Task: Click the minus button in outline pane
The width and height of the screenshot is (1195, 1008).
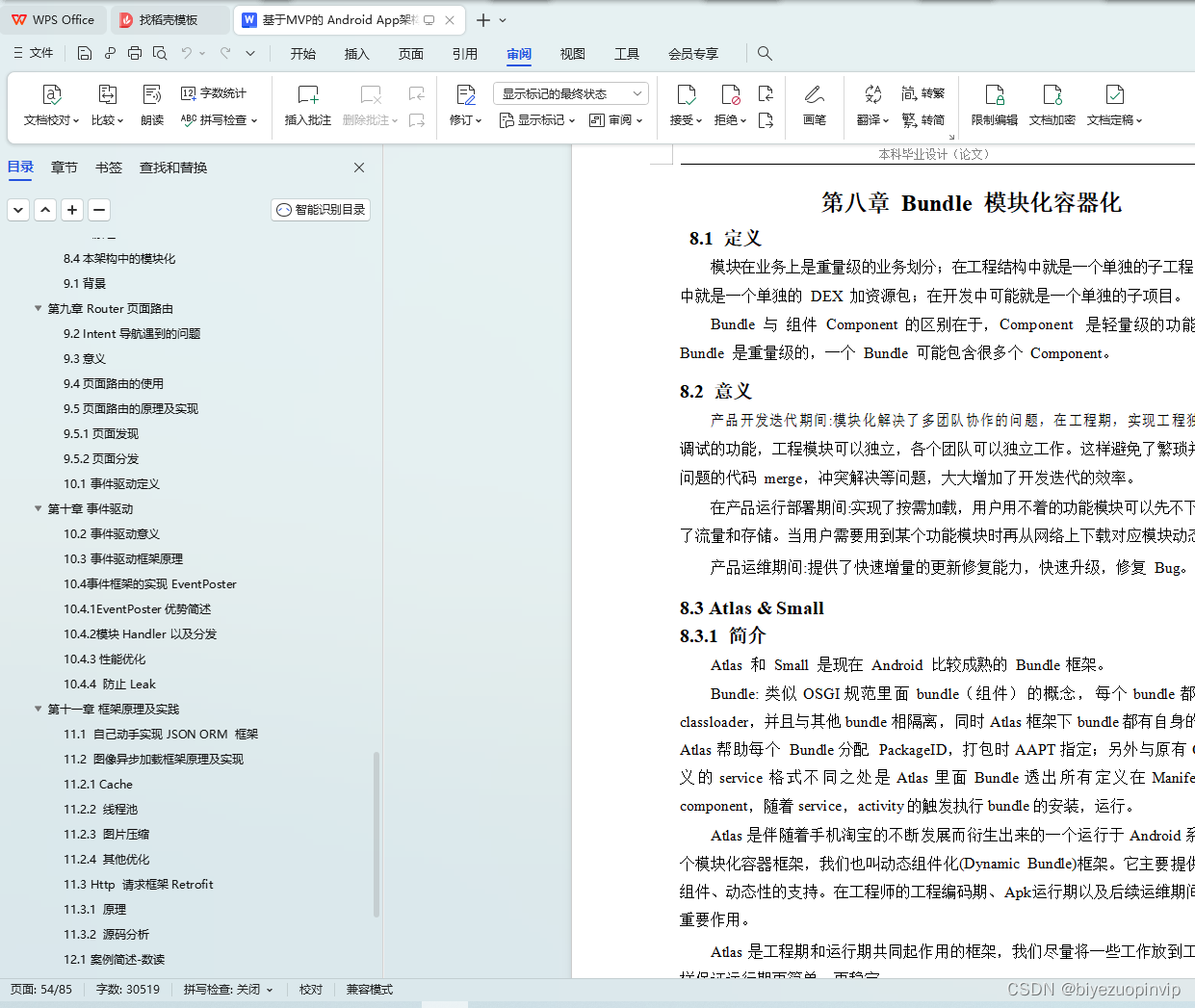Action: [x=99, y=210]
